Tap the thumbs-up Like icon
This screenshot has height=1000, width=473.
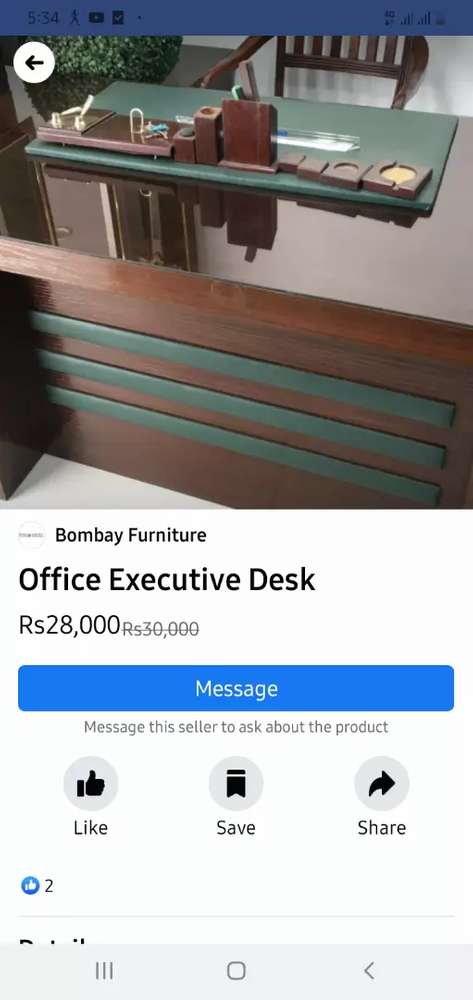point(91,784)
